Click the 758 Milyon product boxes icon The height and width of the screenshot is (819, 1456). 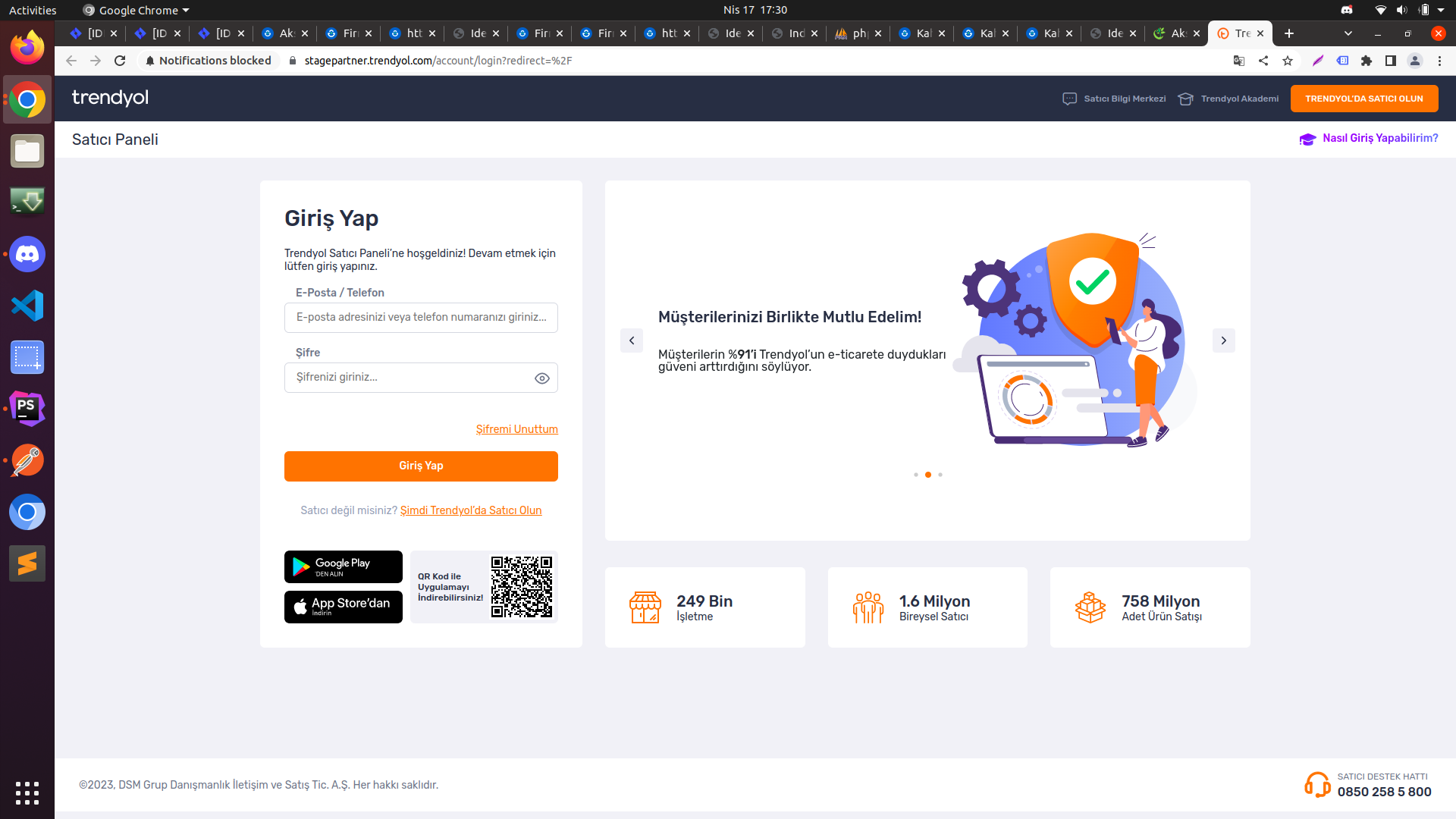point(1090,607)
